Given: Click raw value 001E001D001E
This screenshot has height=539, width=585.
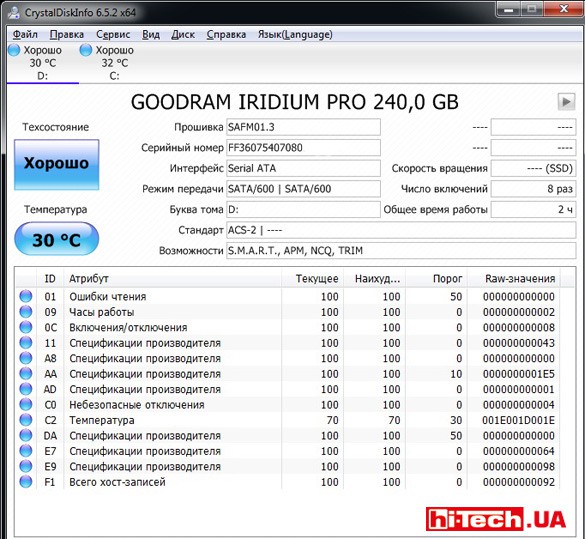Looking at the screenshot, I should pyautogui.click(x=519, y=420).
